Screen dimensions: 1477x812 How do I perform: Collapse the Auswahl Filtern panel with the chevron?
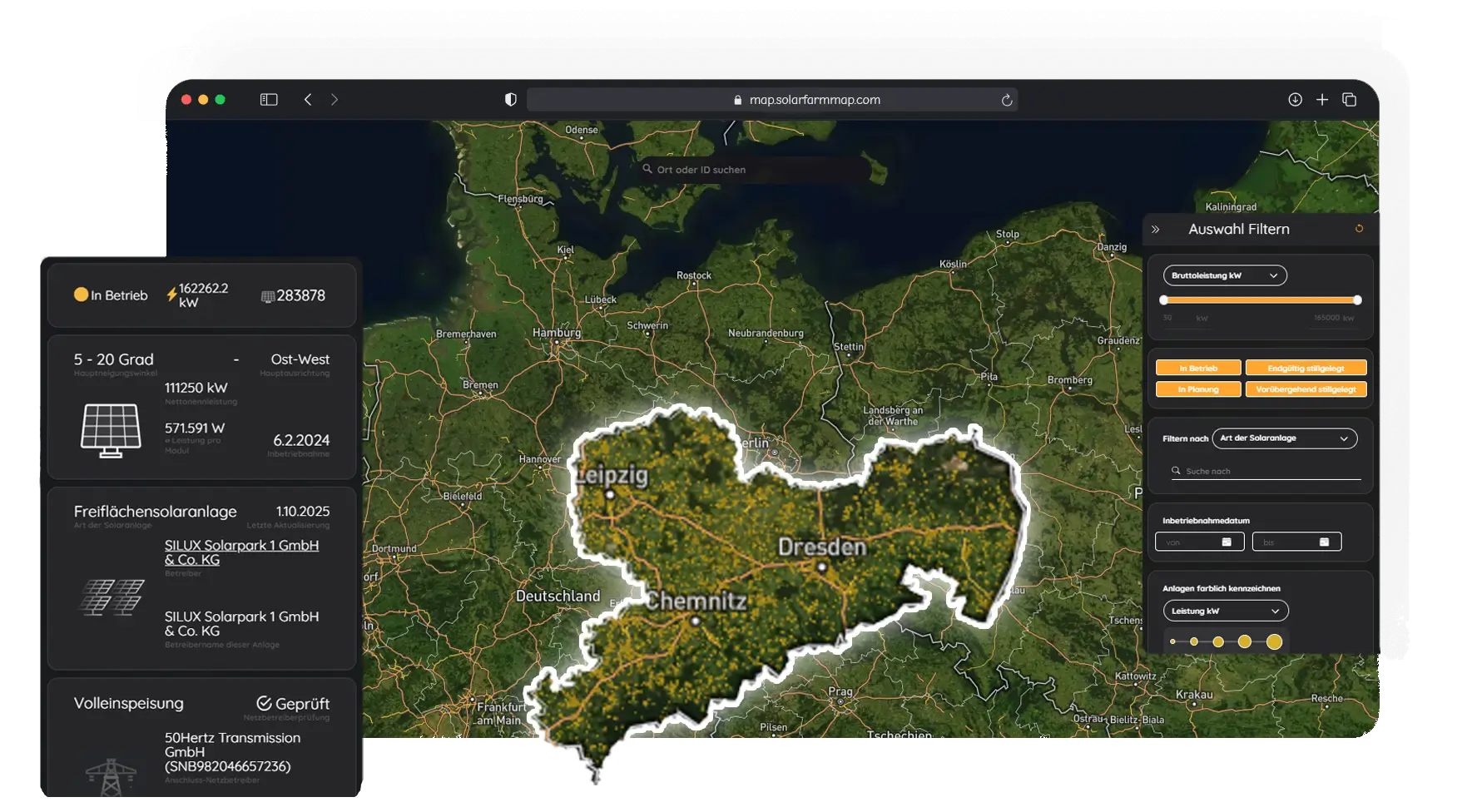coord(1156,228)
